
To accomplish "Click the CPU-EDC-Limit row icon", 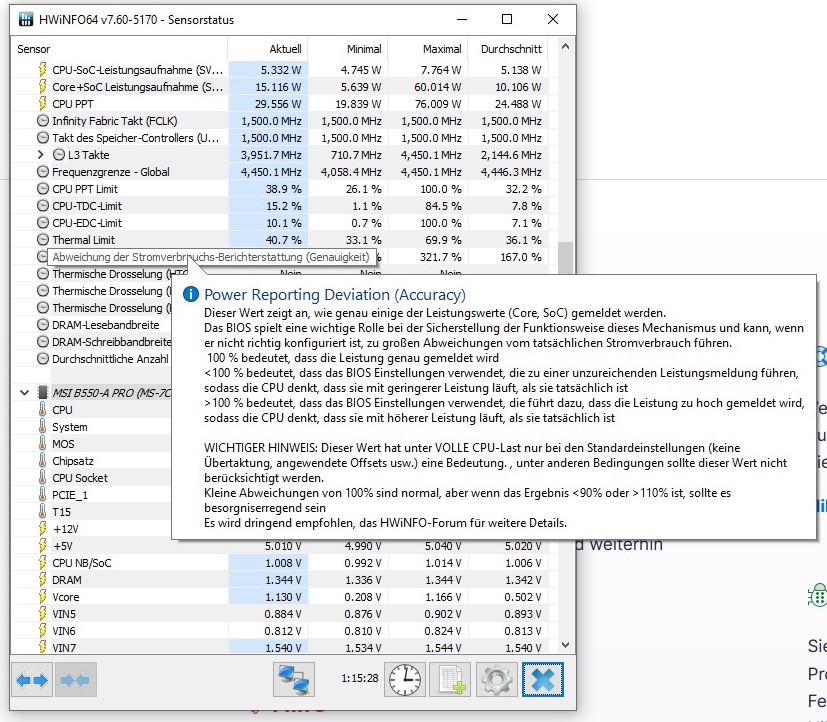I will [43, 223].
